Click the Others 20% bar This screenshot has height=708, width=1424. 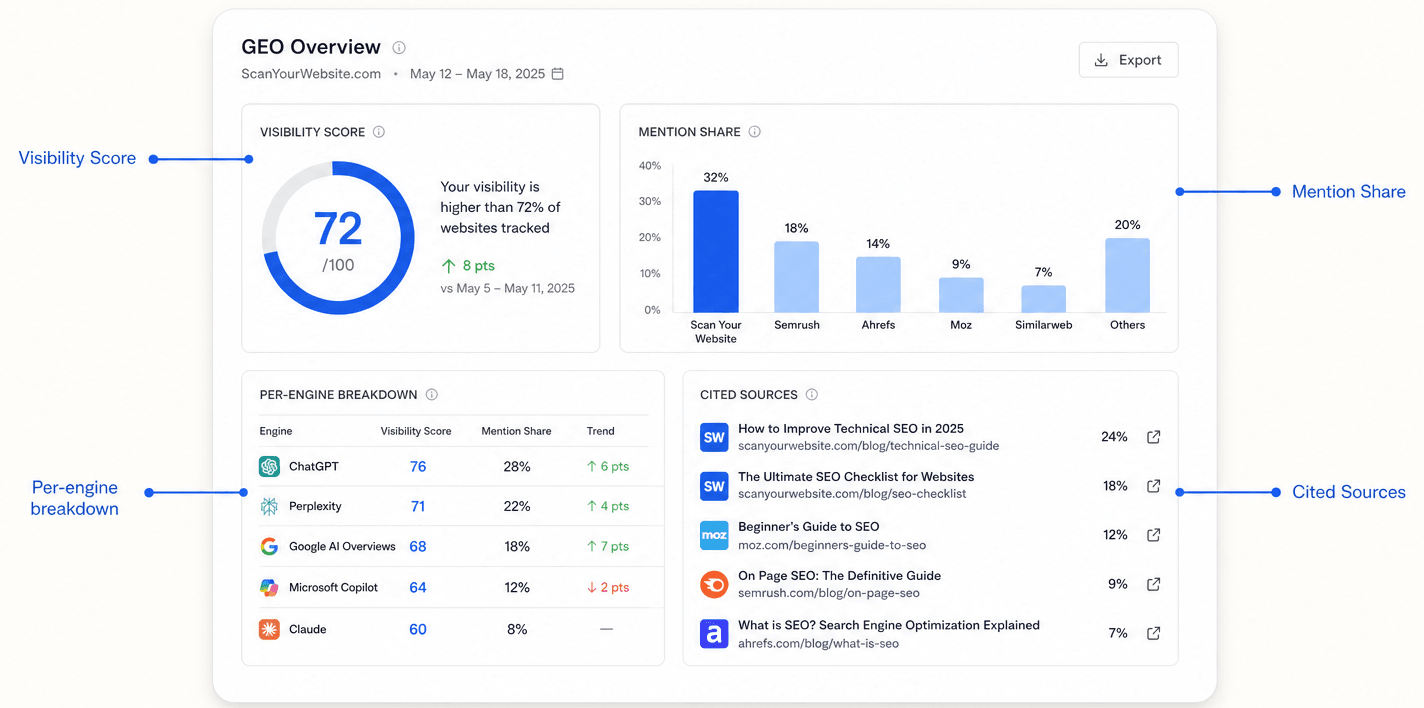(1127, 275)
